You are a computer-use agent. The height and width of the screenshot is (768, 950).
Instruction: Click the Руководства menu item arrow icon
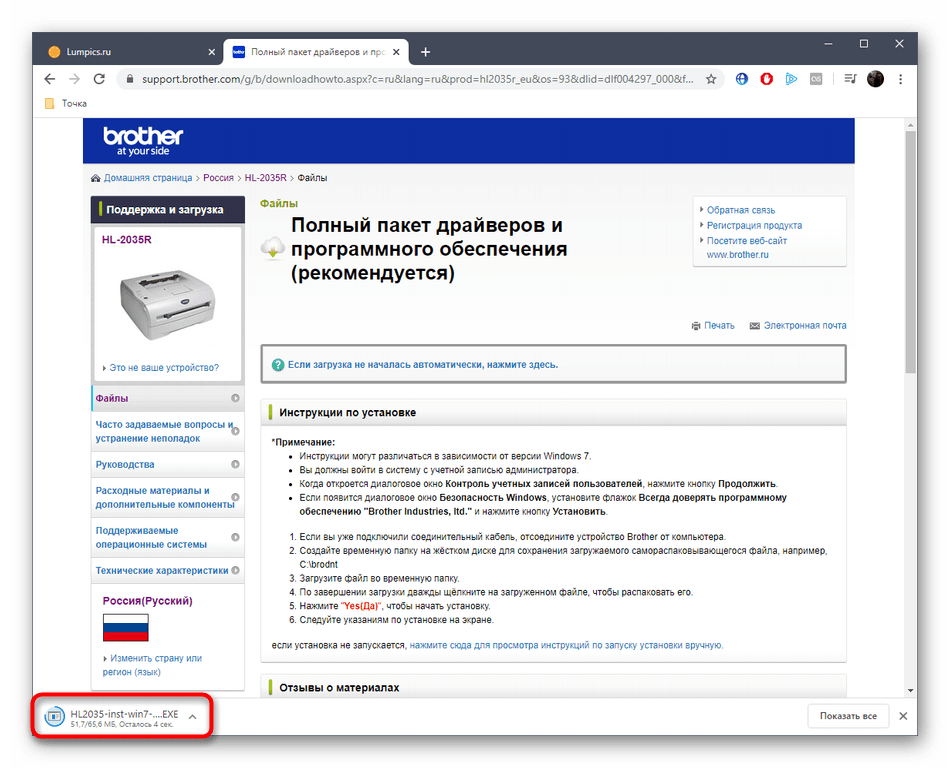[235, 465]
